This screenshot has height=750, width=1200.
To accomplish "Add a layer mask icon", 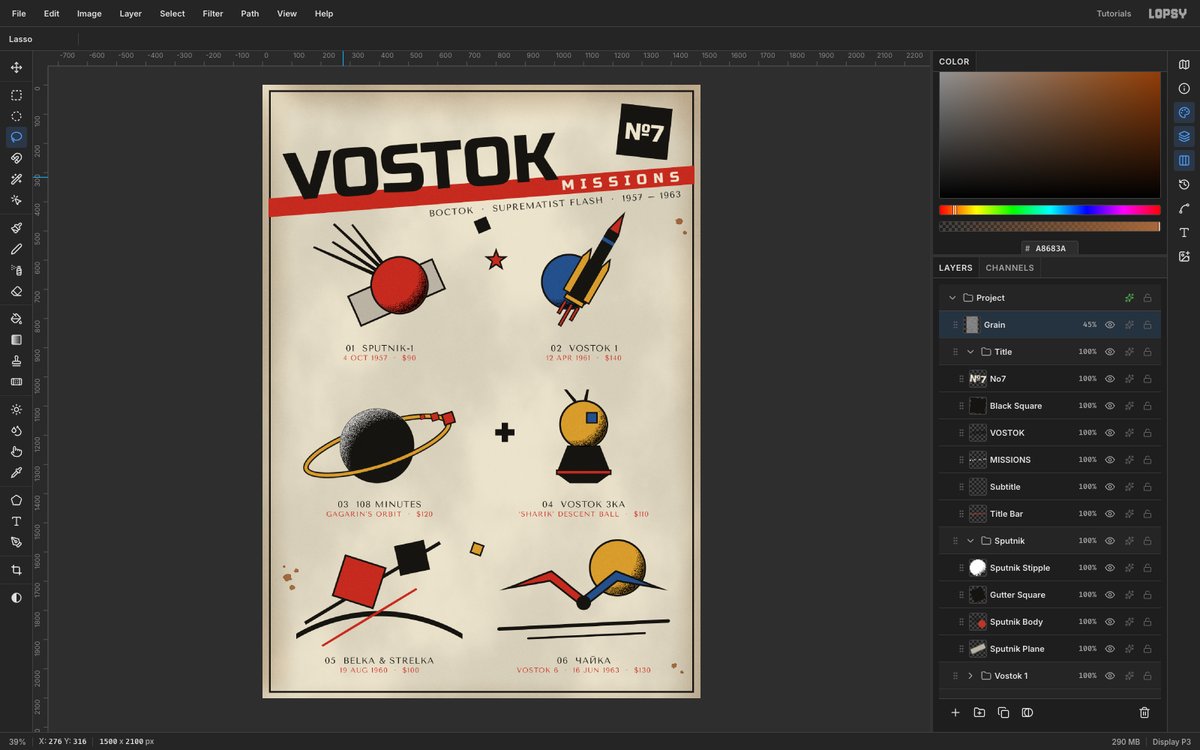I will click(x=1027, y=713).
